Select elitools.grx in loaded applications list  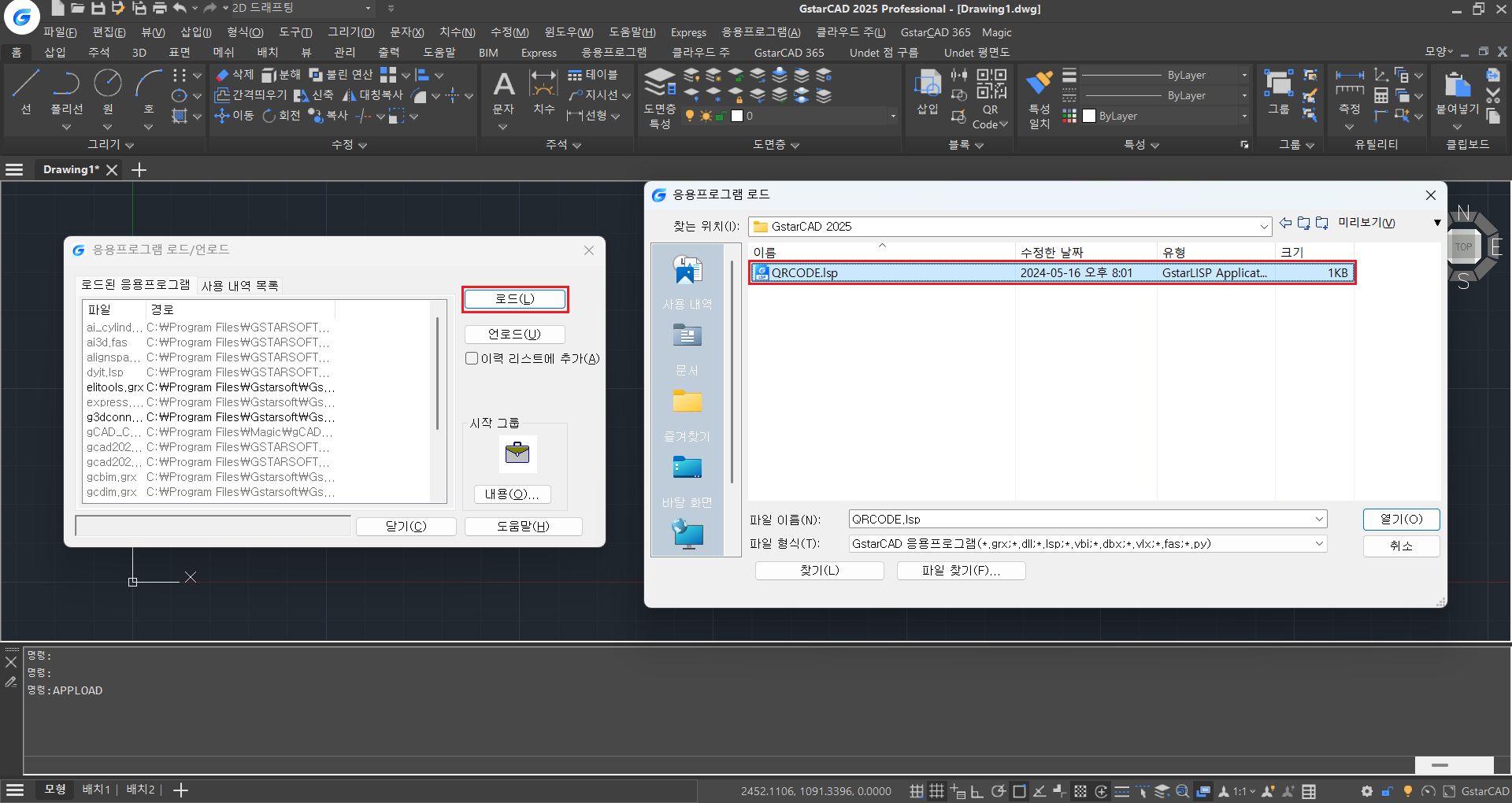pos(211,387)
